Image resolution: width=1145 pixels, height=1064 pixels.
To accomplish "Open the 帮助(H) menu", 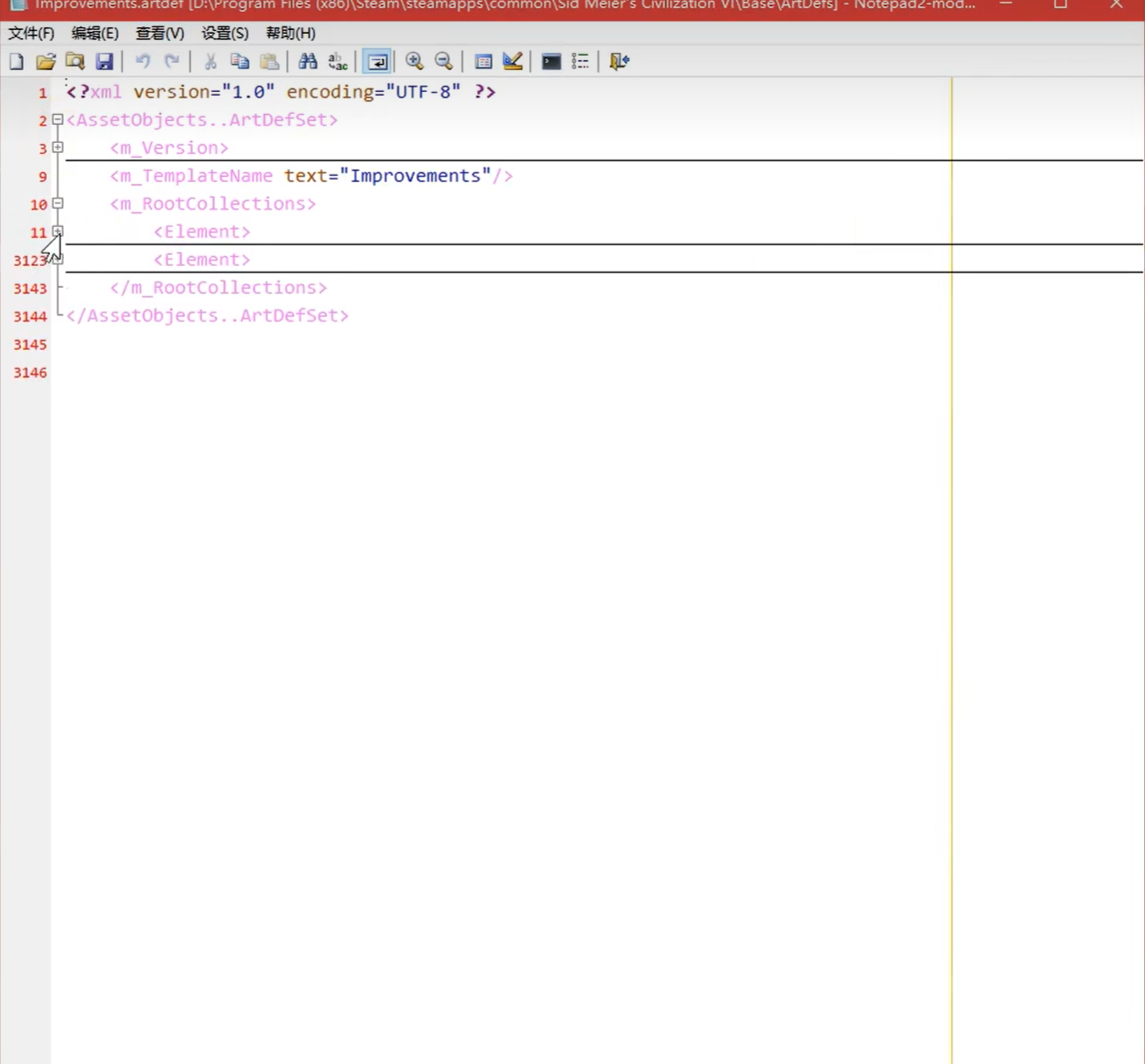I will 291,33.
